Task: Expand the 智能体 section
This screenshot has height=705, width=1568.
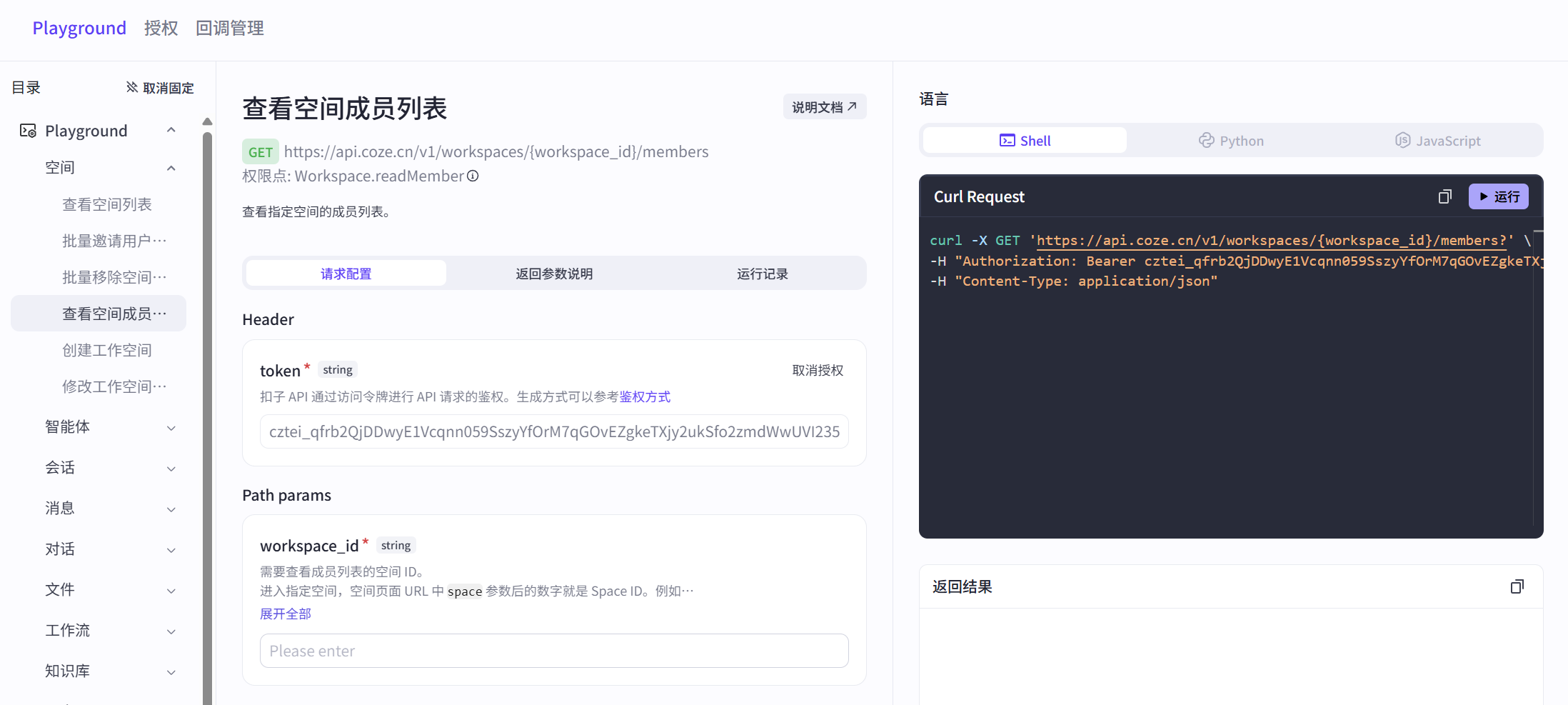Action: tap(171, 427)
